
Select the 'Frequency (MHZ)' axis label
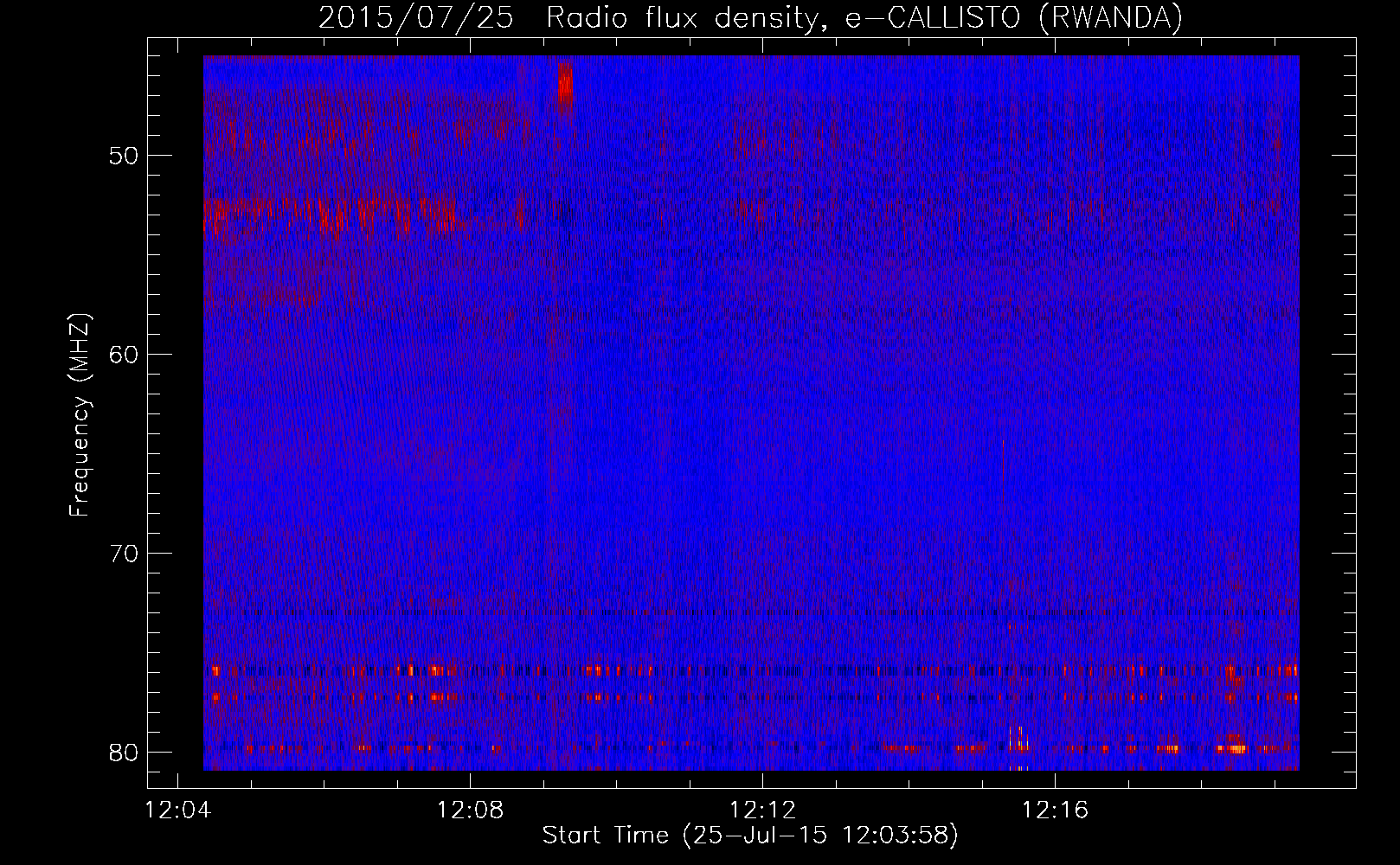(80, 416)
